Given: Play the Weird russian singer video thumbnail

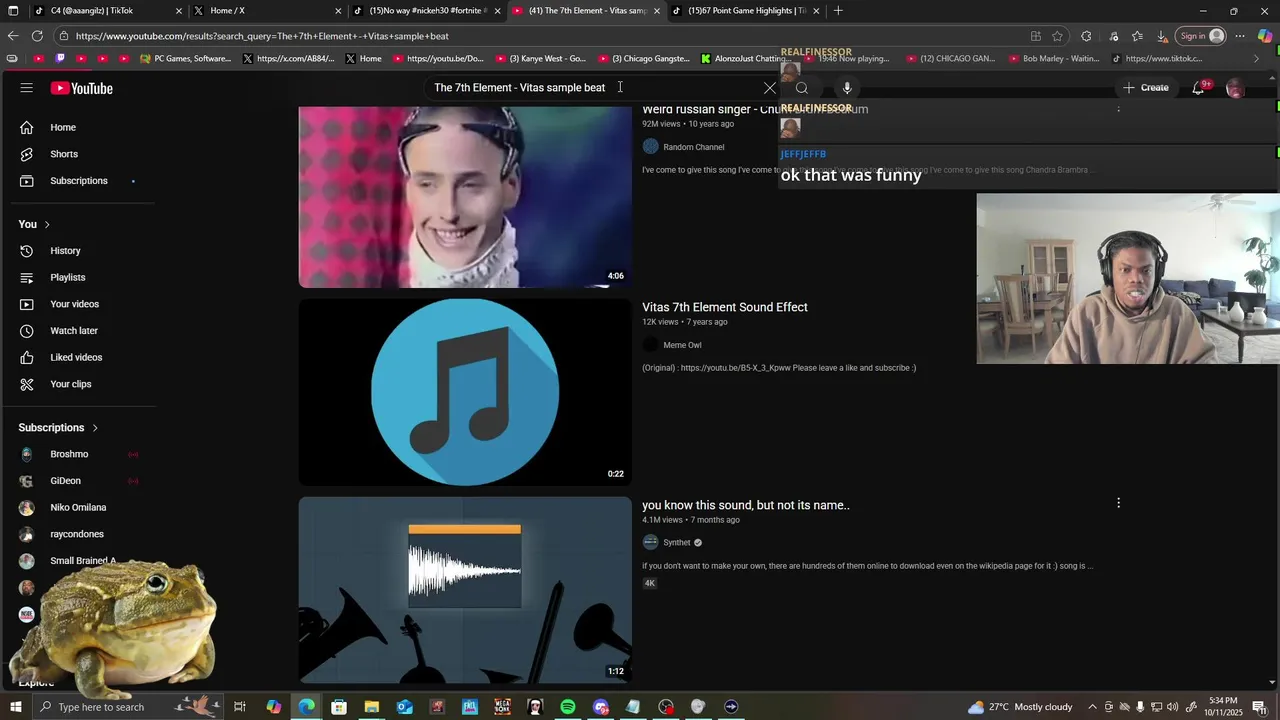Looking at the screenshot, I should tap(465, 197).
